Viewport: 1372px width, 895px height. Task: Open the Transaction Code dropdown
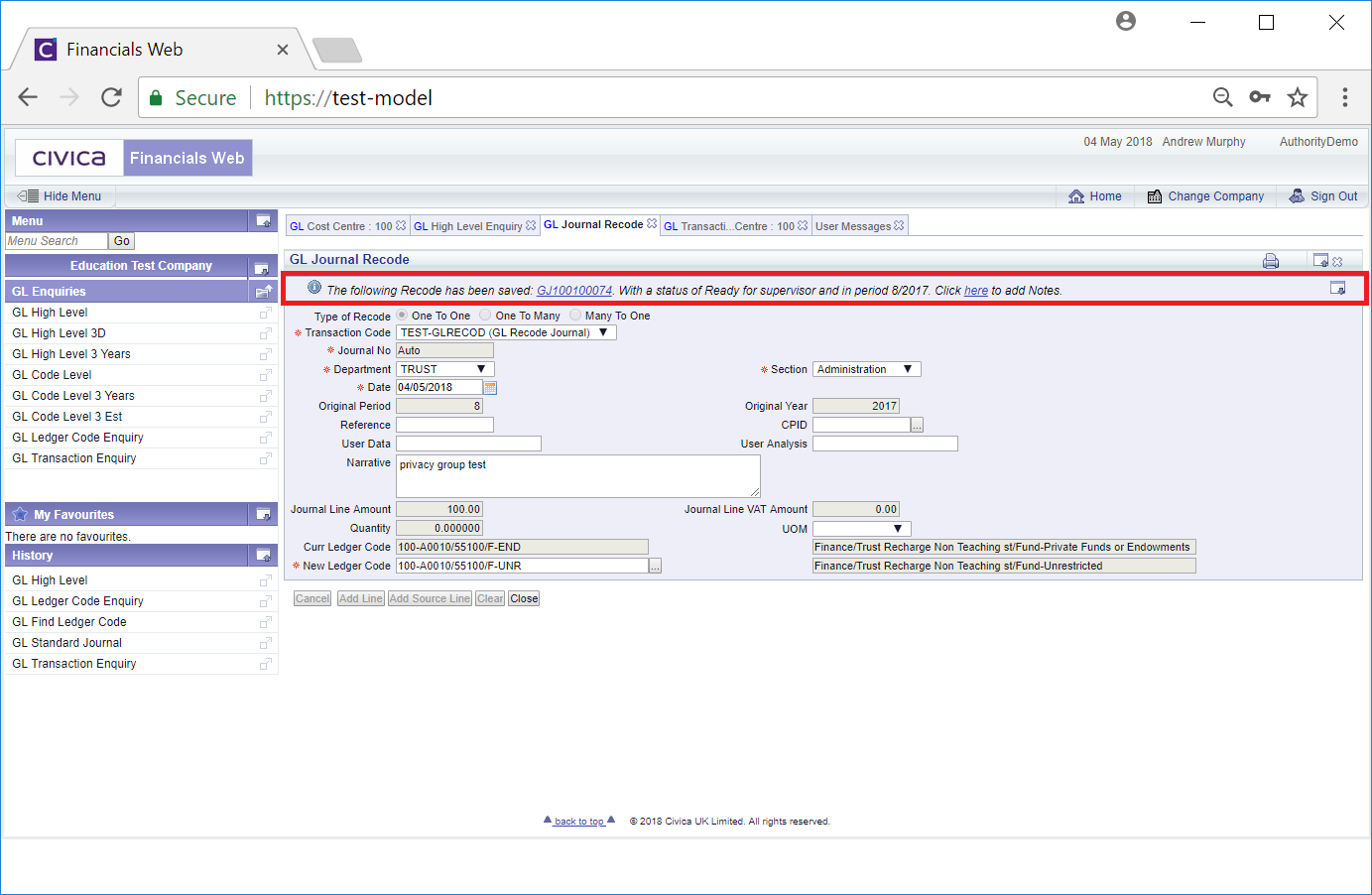click(x=506, y=332)
